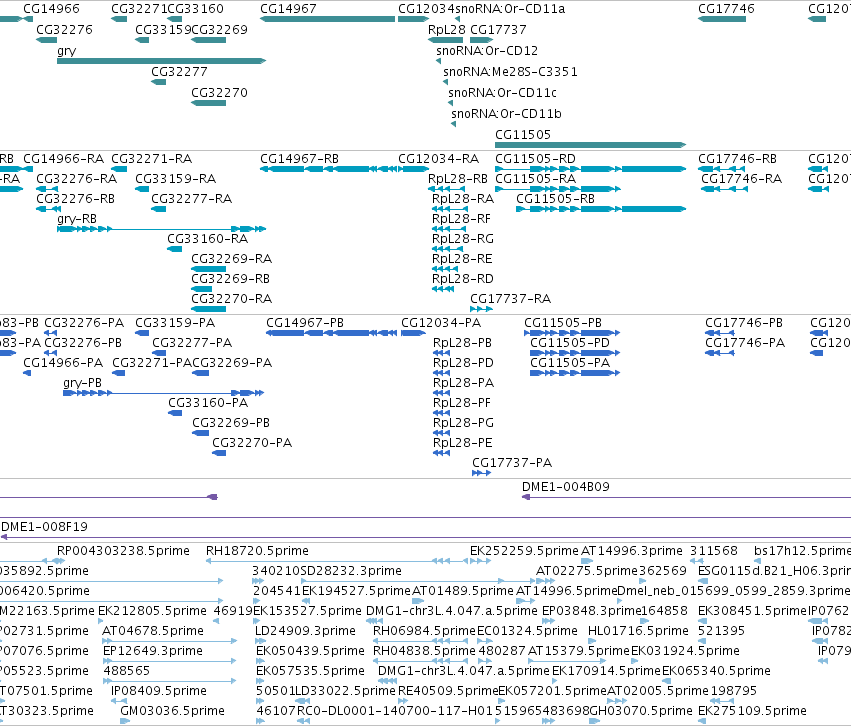Select the gry gene span
This screenshot has width=851, height=726.
pos(161,61)
